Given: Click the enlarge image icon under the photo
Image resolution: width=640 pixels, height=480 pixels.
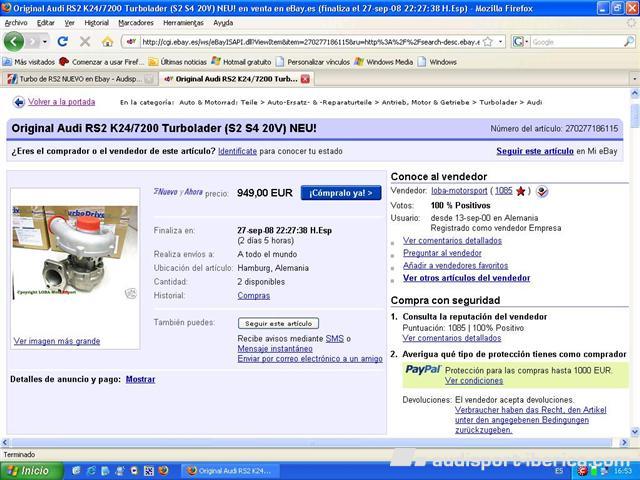Looking at the screenshot, I should [131, 293].
